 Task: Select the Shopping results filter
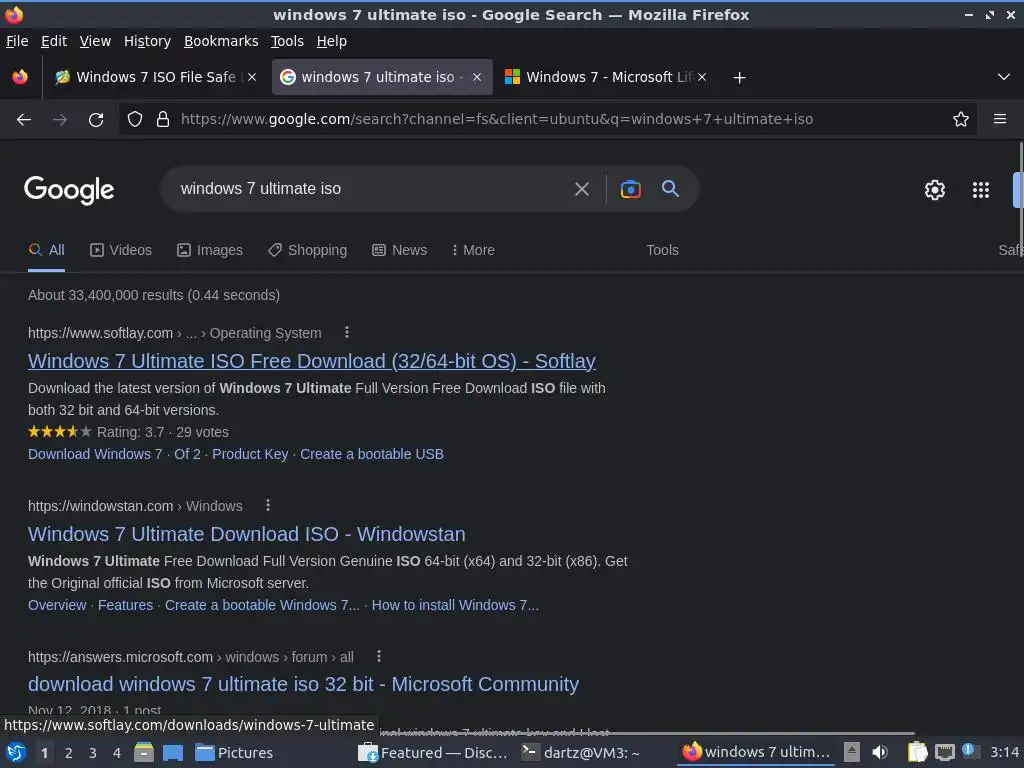coord(308,250)
